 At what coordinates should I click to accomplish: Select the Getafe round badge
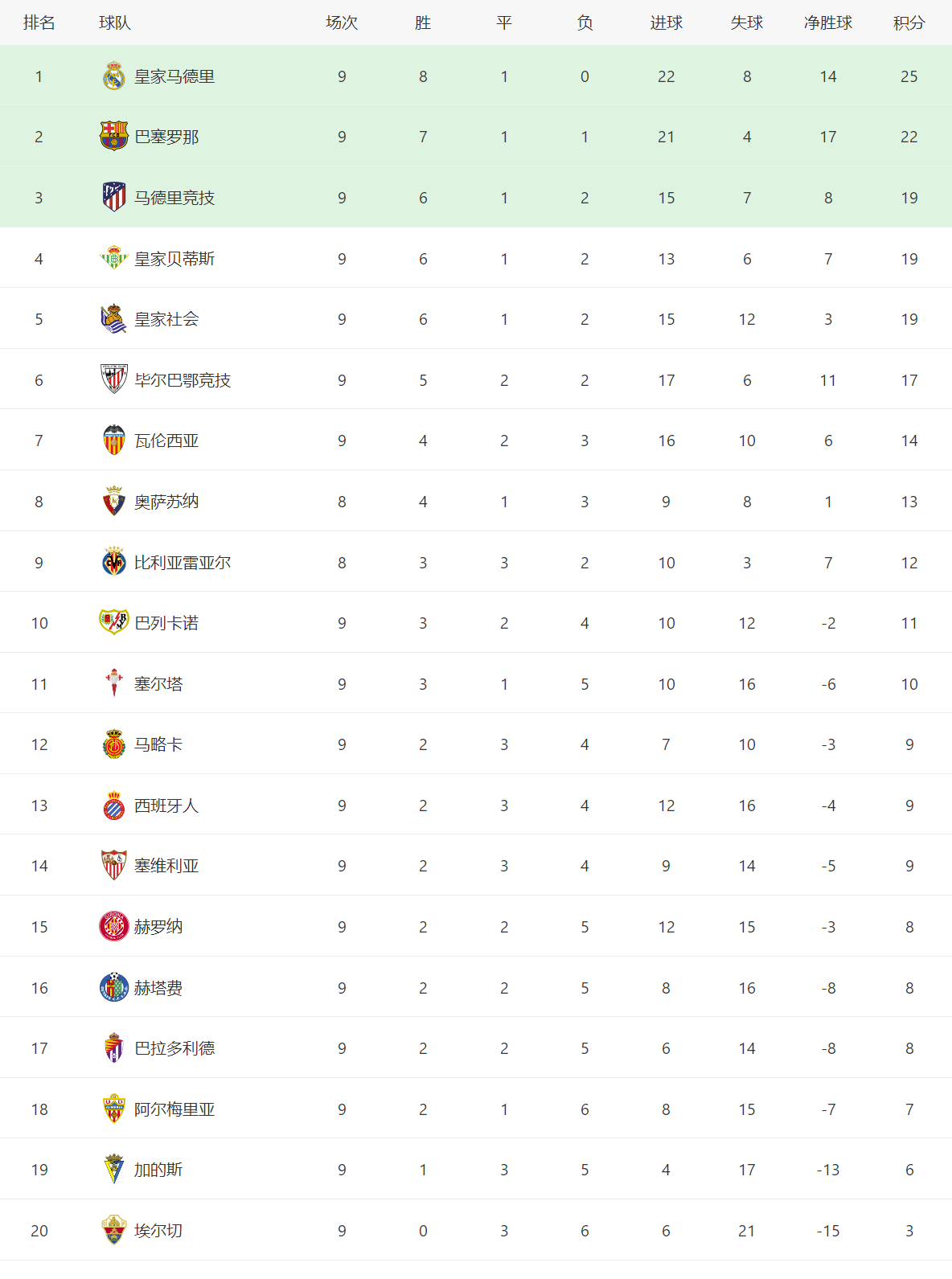click(114, 987)
